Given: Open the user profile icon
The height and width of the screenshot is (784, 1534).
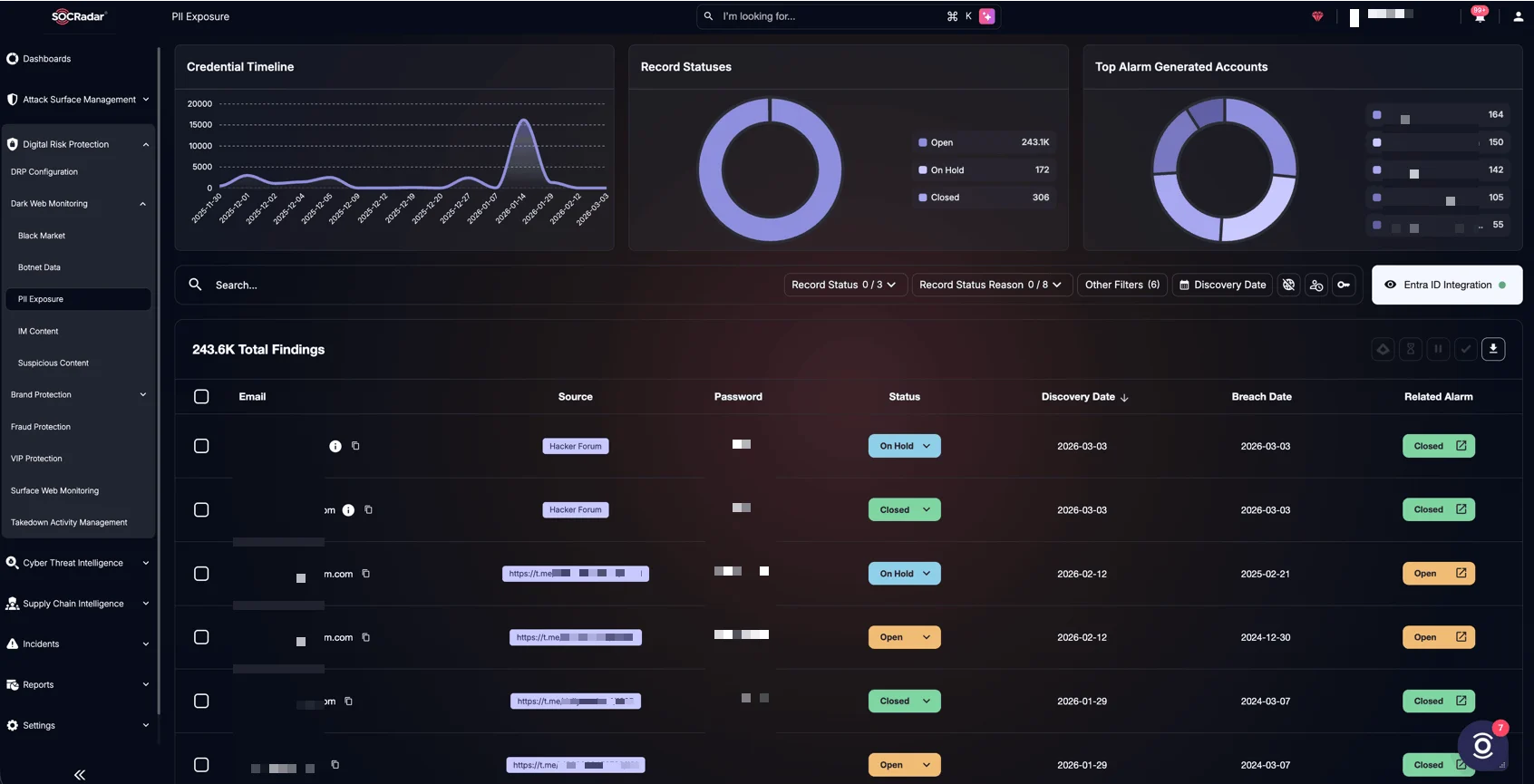Looking at the screenshot, I should (1519, 16).
